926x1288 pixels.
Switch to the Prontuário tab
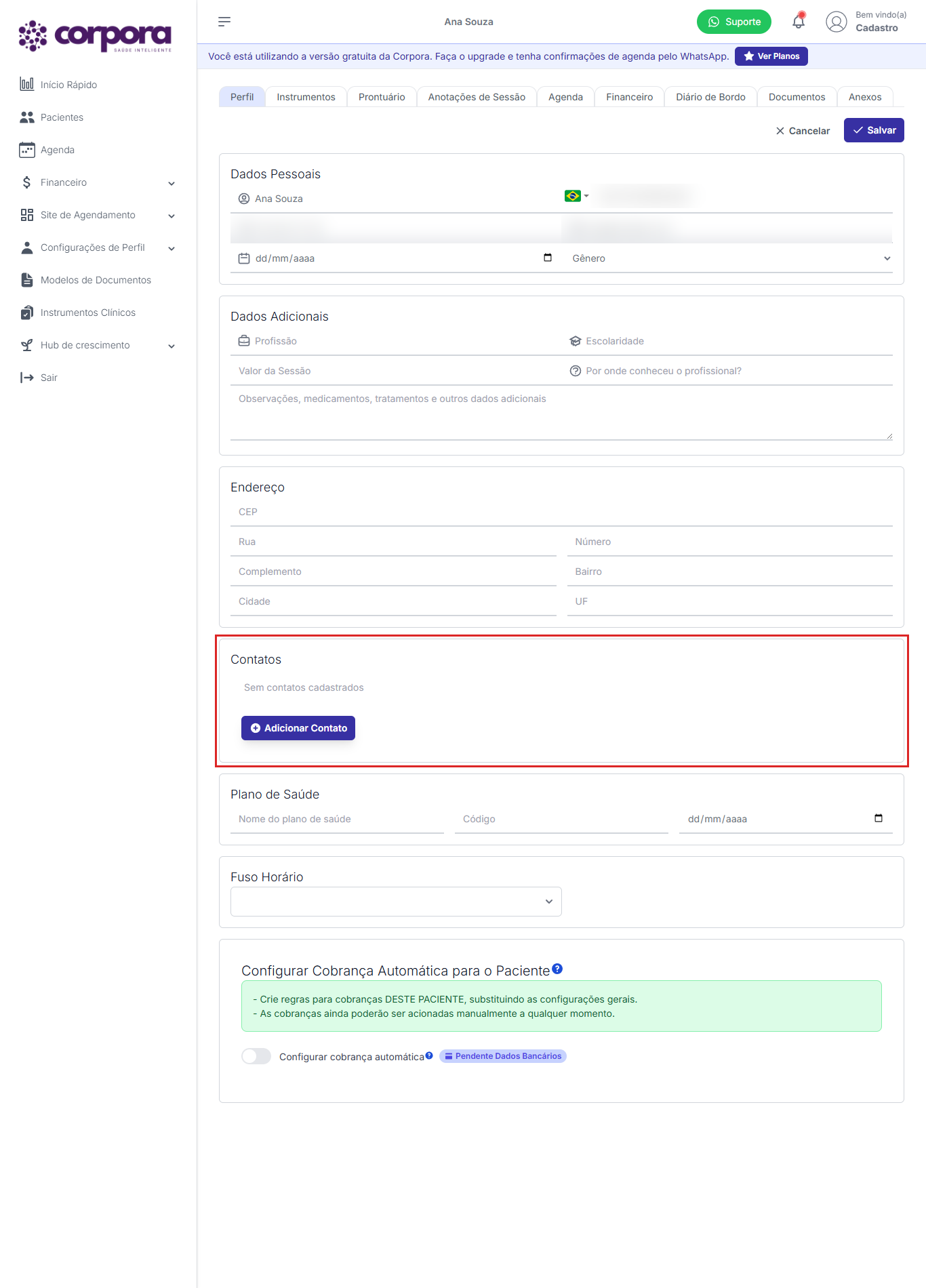(x=382, y=97)
